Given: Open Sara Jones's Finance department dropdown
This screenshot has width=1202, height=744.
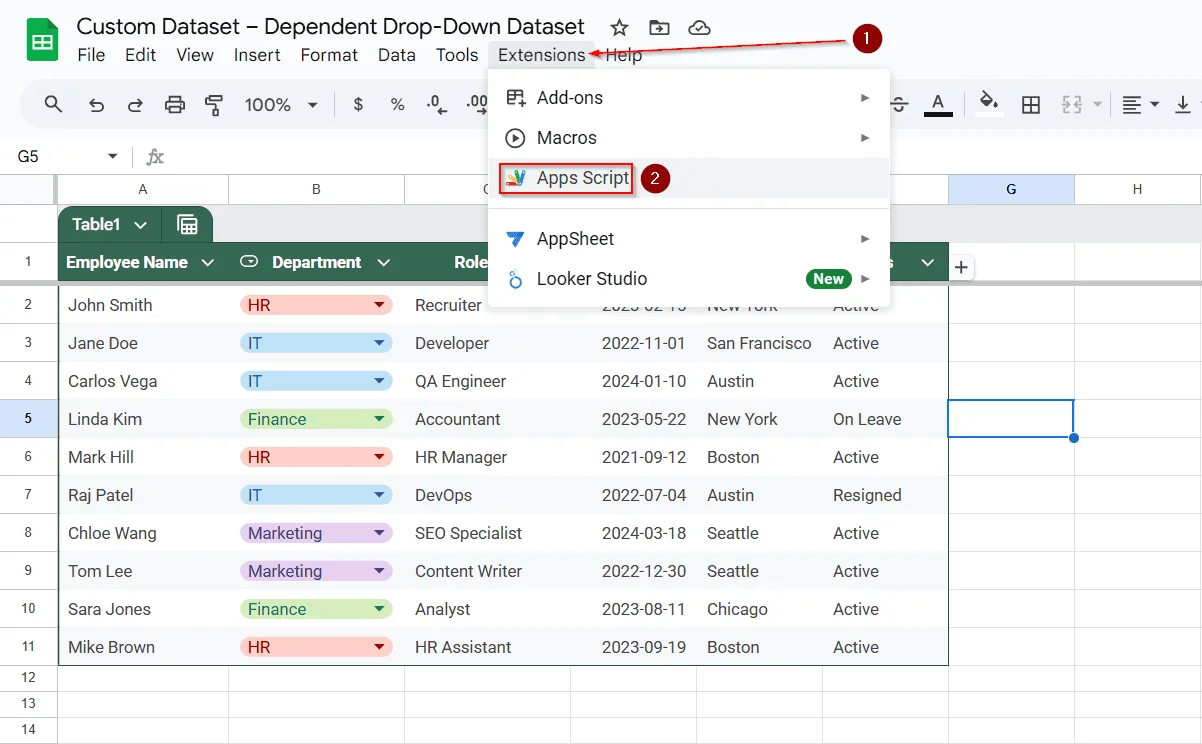Looking at the screenshot, I should point(379,609).
